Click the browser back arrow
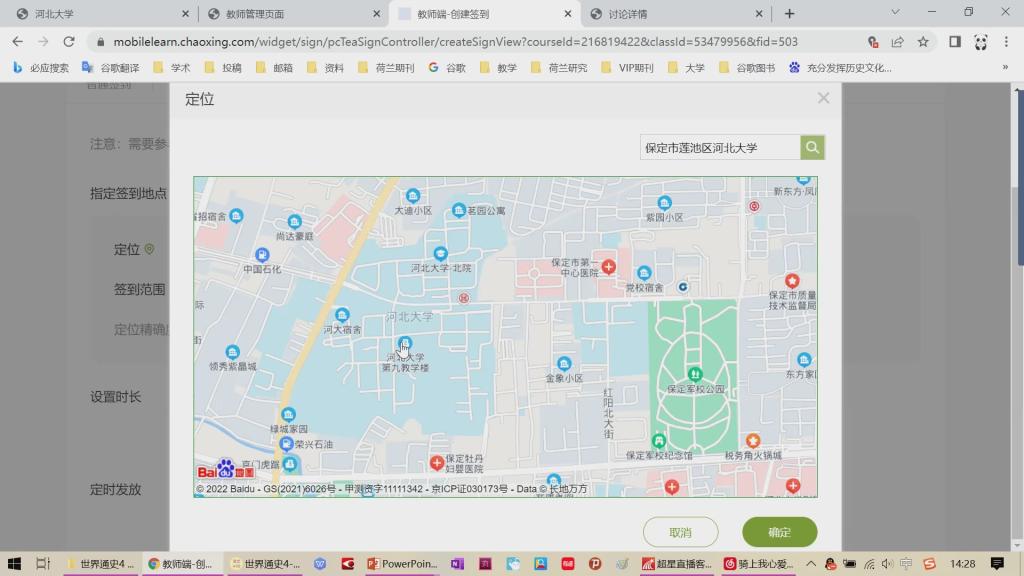1024x576 pixels. (18, 42)
